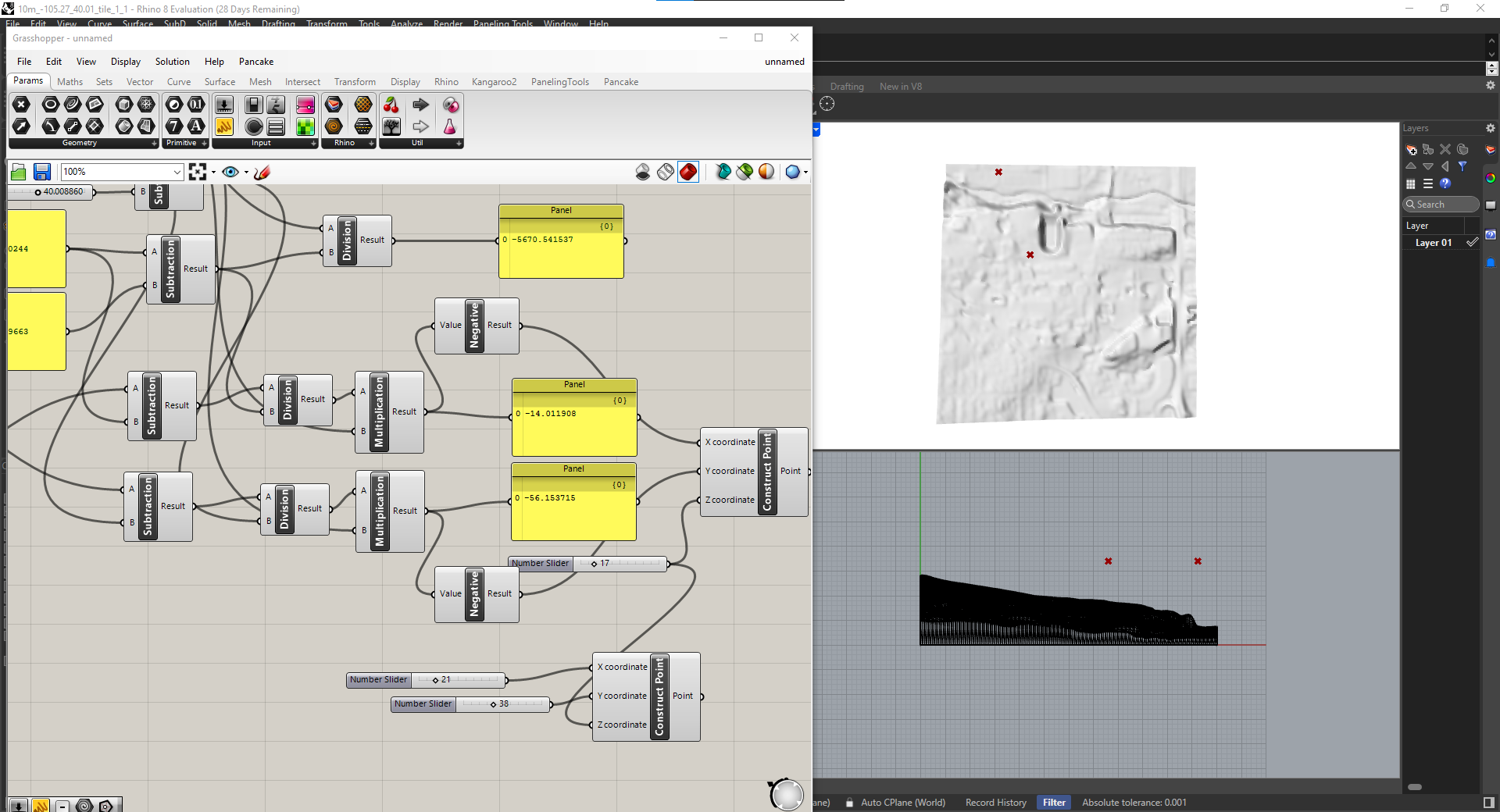Create a new layer in Layers panel
1500x812 pixels.
(x=1411, y=149)
